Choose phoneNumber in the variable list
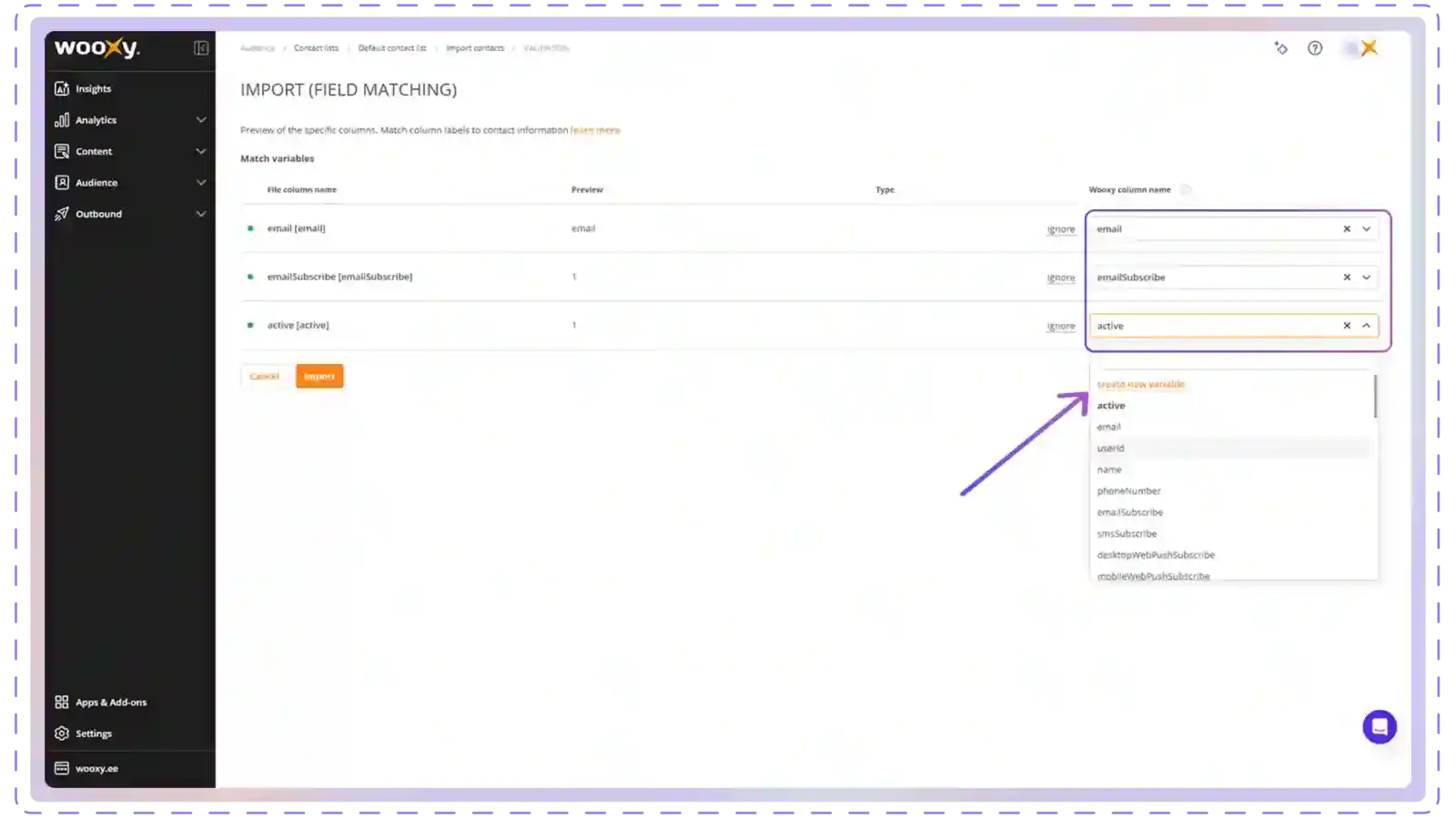1456x819 pixels. coord(1128,491)
